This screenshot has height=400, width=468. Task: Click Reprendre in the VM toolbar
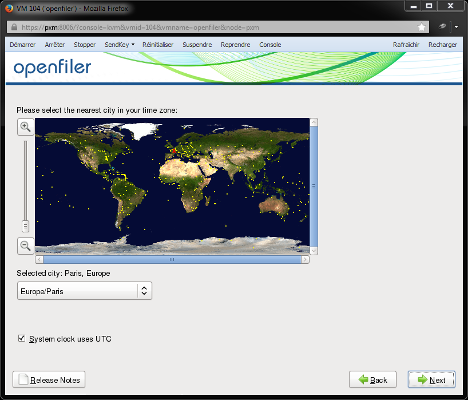coord(235,45)
